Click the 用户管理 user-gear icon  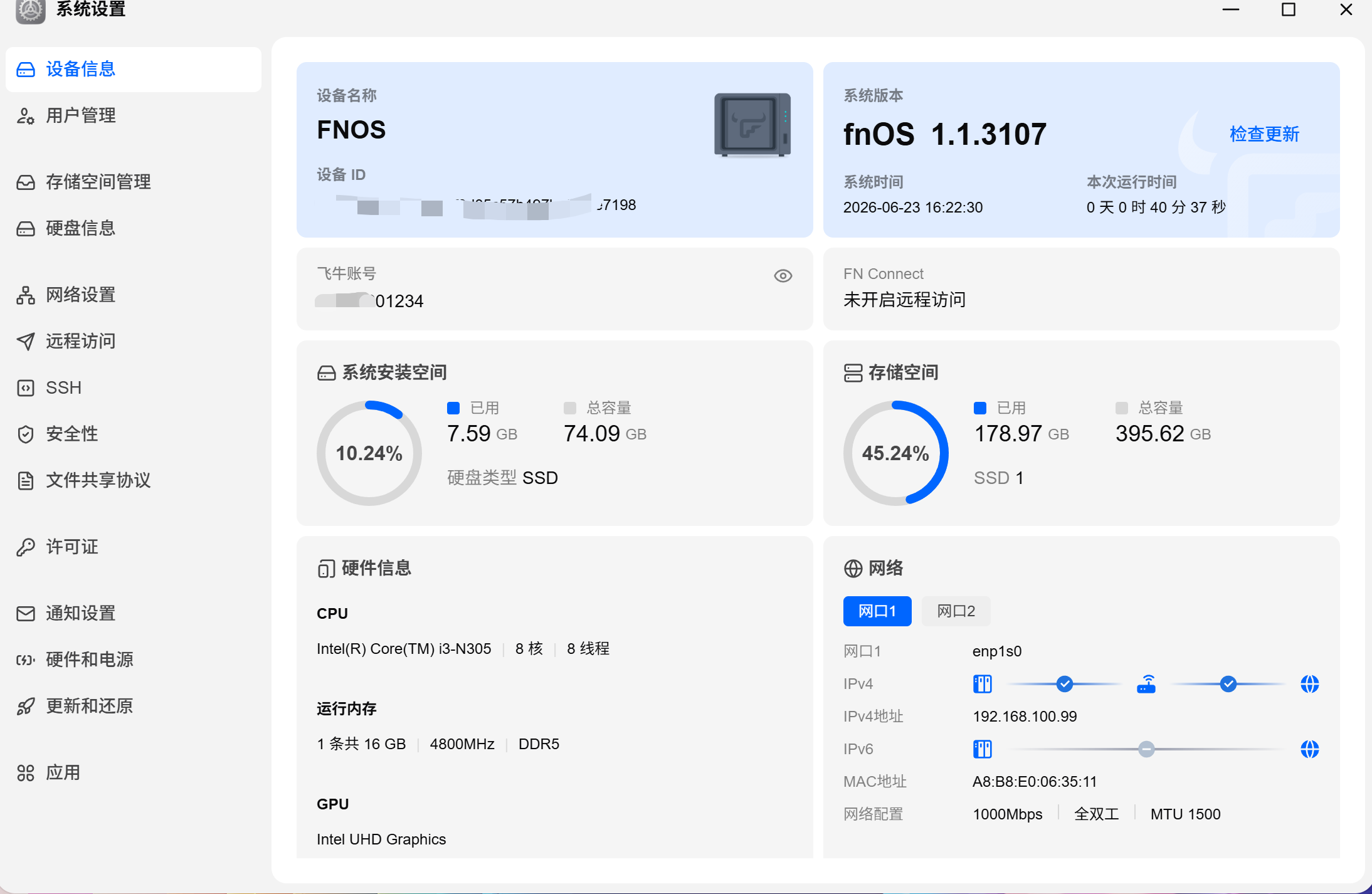click(x=26, y=116)
